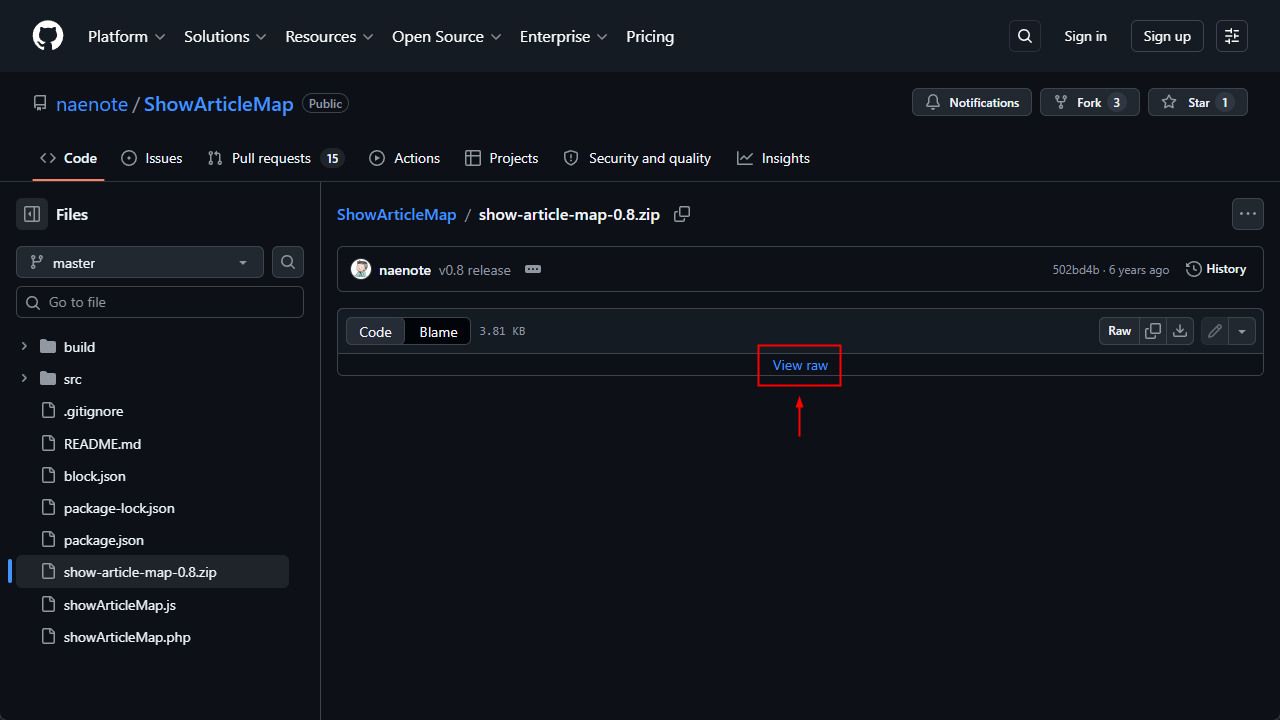Expand the Open Source menu
The width and height of the screenshot is (1280, 720).
[x=447, y=36]
